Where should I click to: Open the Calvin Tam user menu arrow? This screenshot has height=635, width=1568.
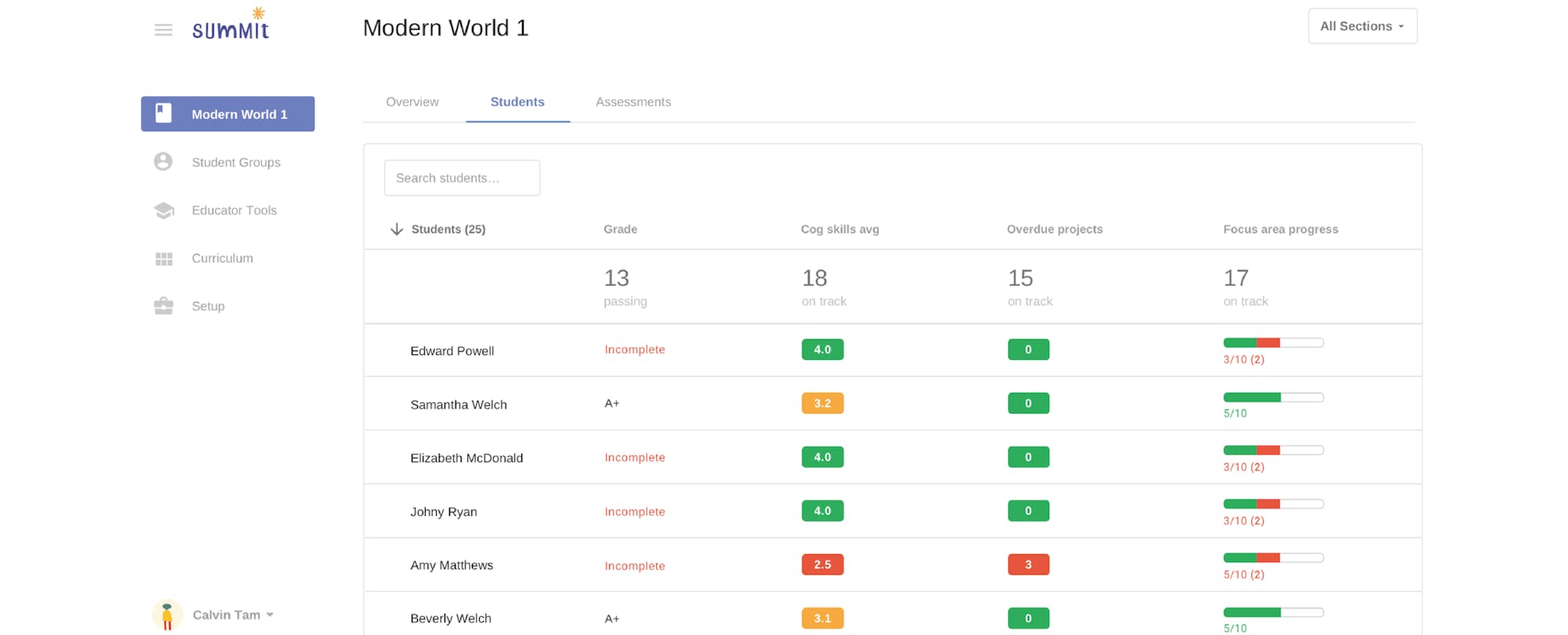tap(270, 615)
